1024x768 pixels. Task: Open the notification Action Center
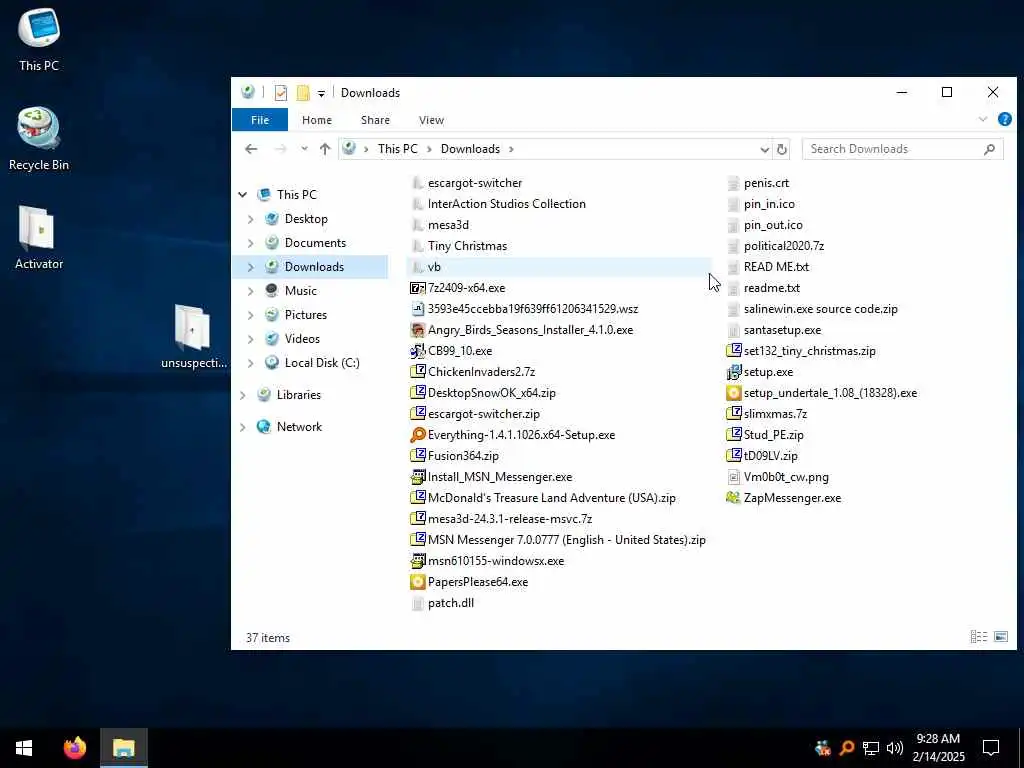pos(991,748)
